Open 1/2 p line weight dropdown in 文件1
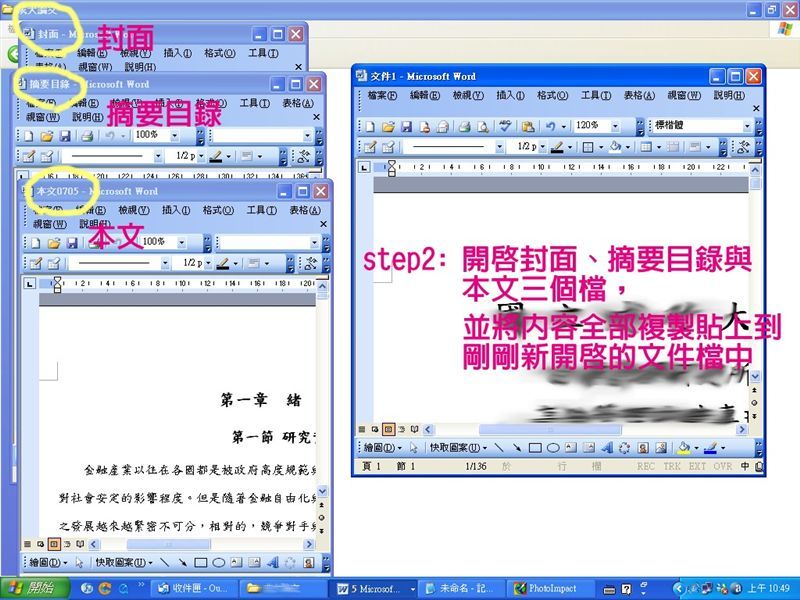800x600 pixels. pyautogui.click(x=542, y=147)
